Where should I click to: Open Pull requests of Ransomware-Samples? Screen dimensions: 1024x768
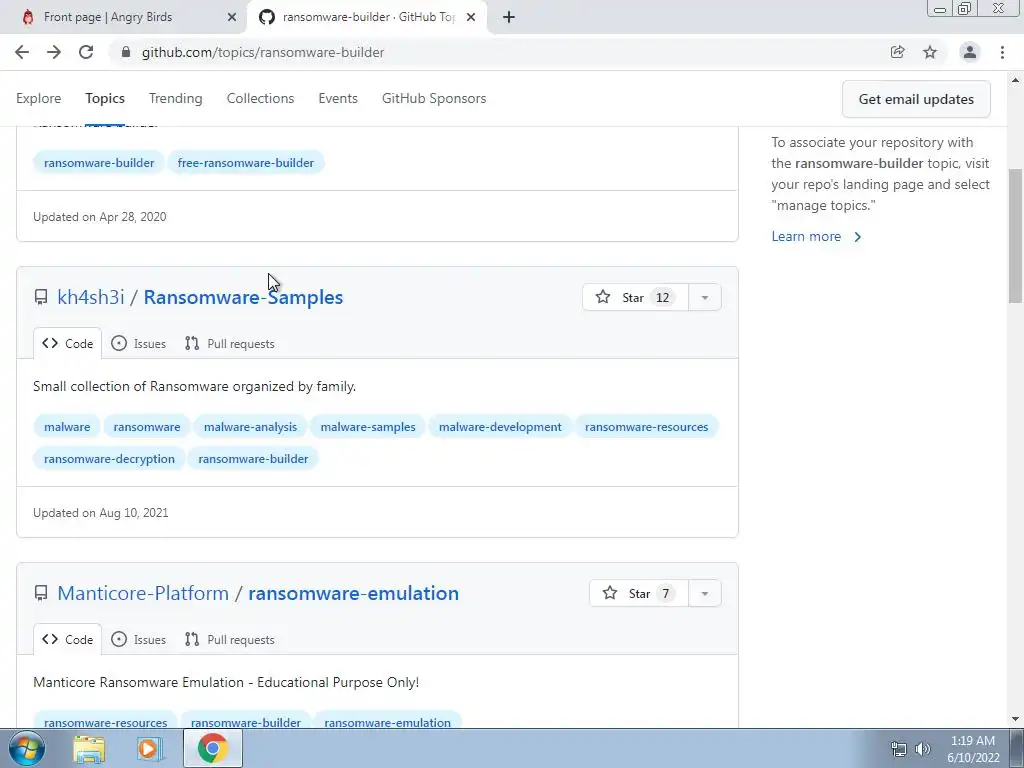pos(230,344)
